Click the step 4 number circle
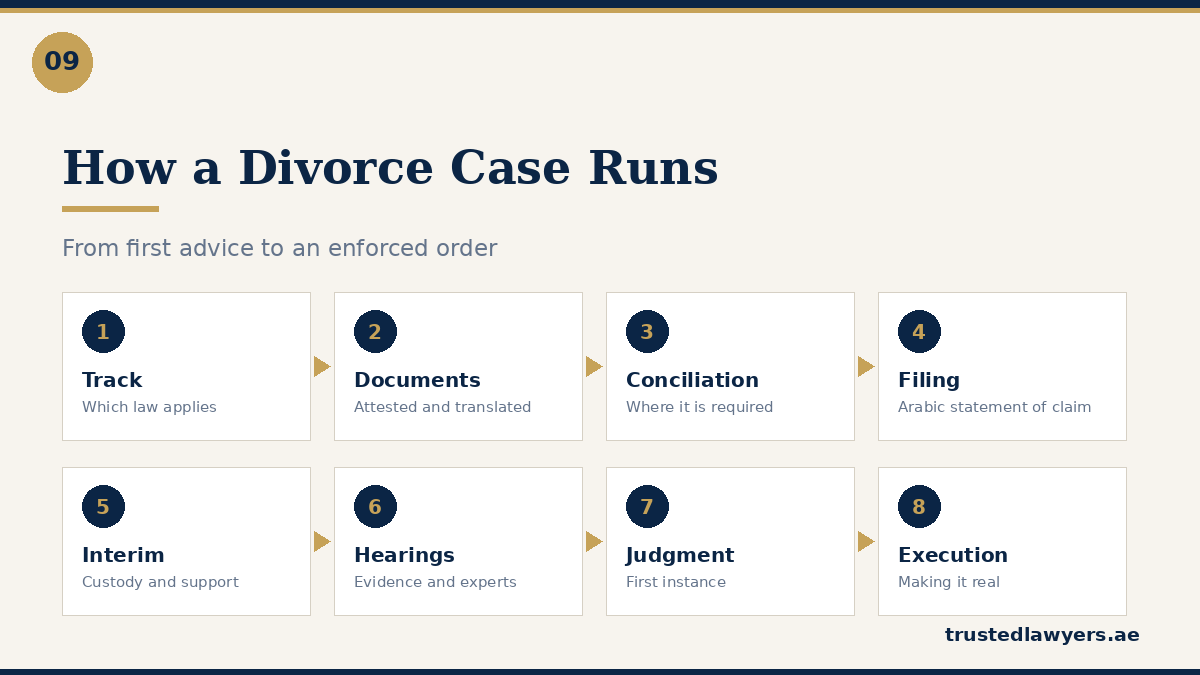The width and height of the screenshot is (1200, 675). [919, 332]
